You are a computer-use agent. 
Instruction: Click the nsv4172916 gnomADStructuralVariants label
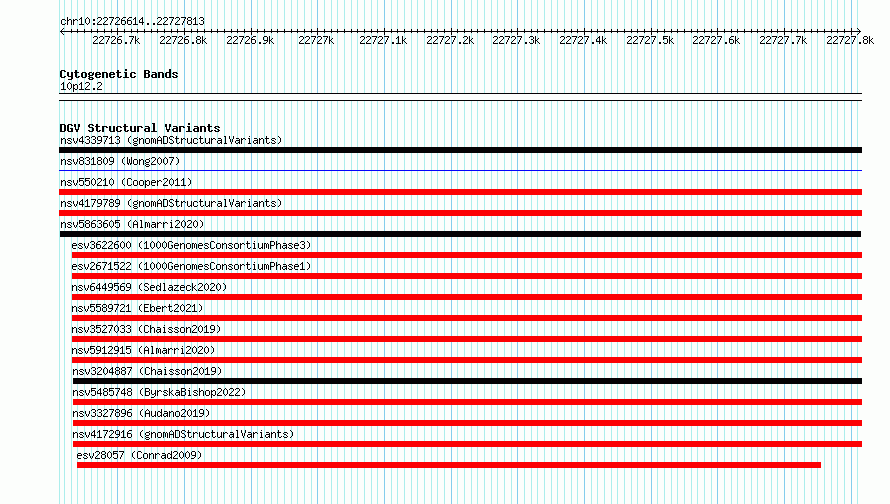[183, 434]
